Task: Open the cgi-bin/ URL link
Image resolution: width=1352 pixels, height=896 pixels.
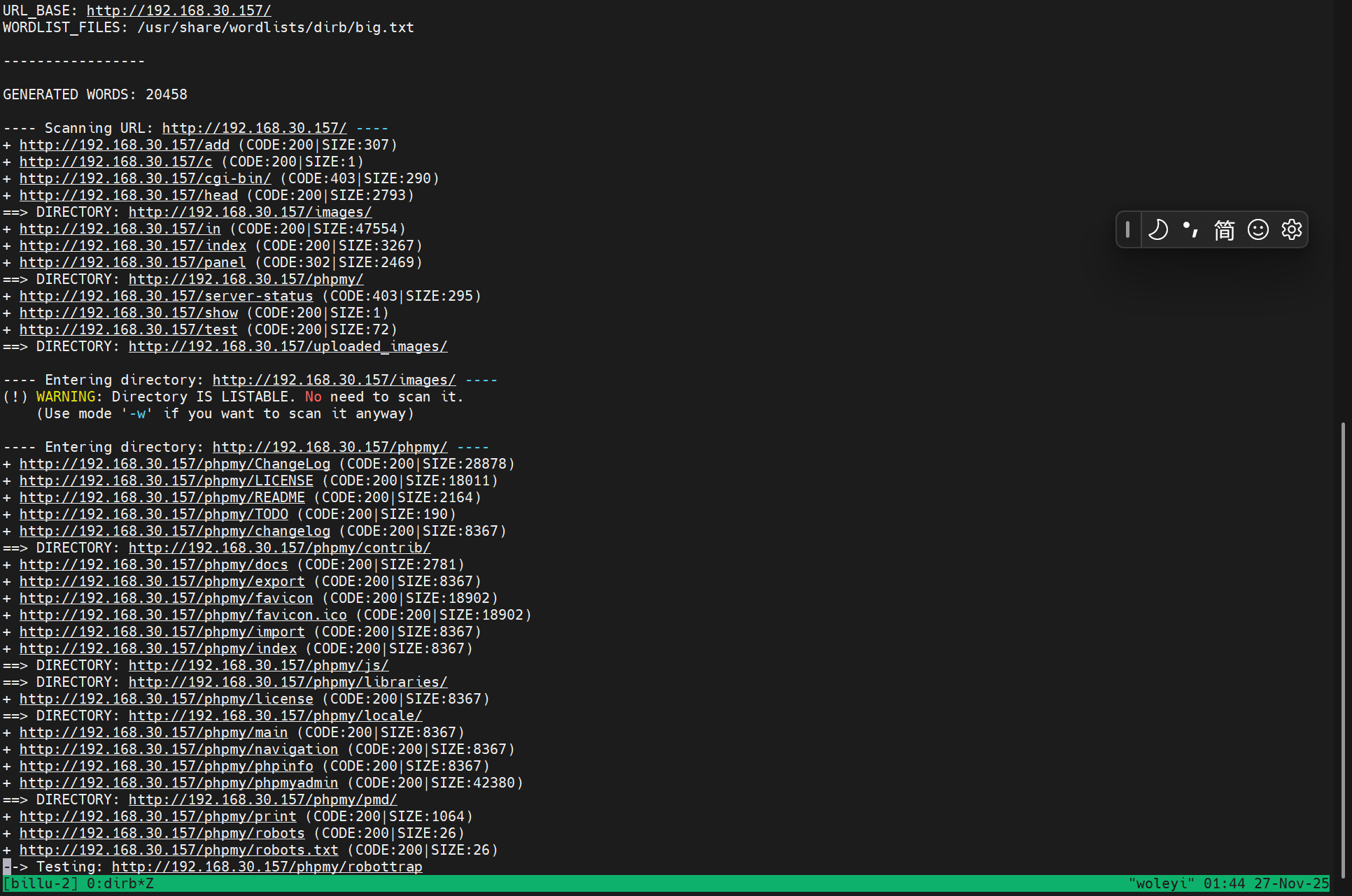Action: click(145, 178)
